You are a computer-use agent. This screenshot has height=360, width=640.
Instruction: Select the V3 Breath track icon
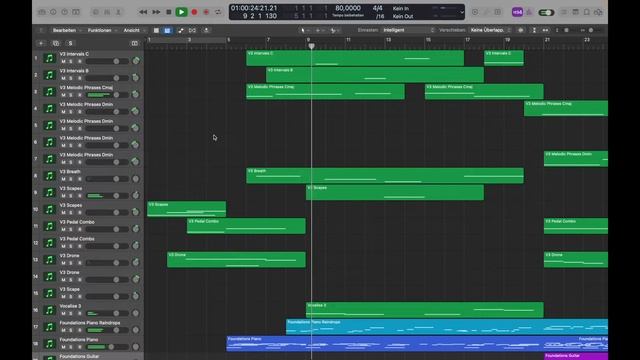(49, 176)
